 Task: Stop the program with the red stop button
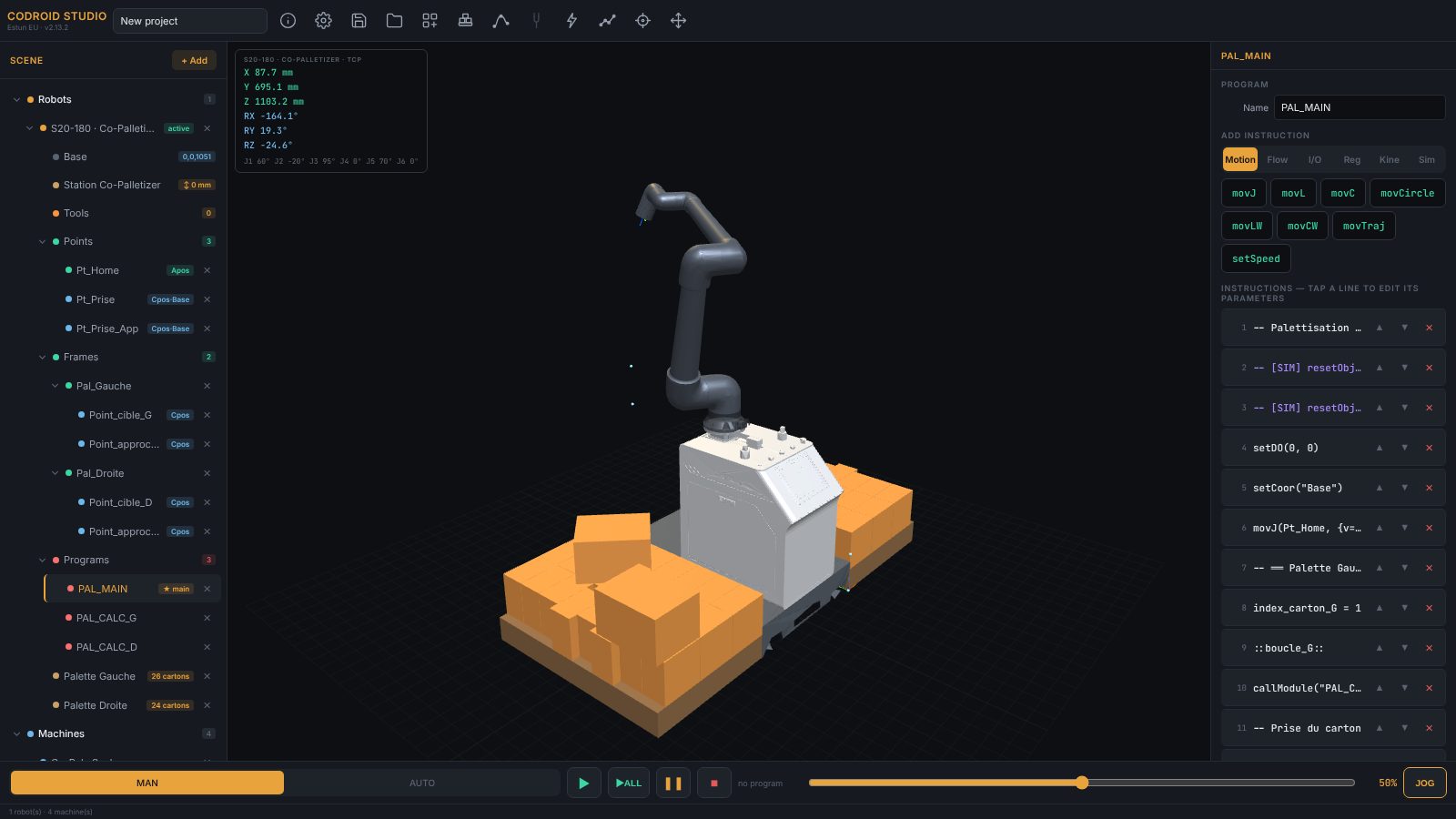tap(714, 783)
